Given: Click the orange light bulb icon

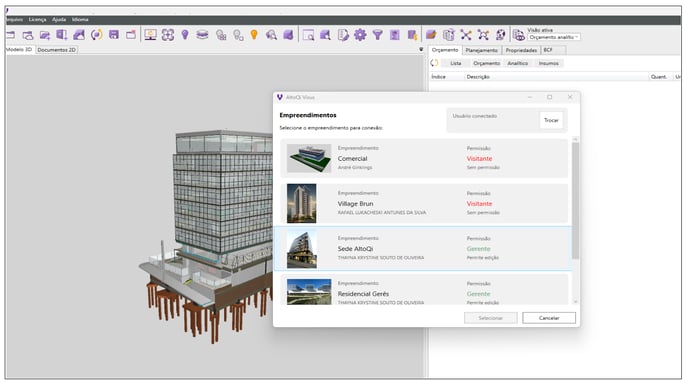Looking at the screenshot, I should [254, 35].
